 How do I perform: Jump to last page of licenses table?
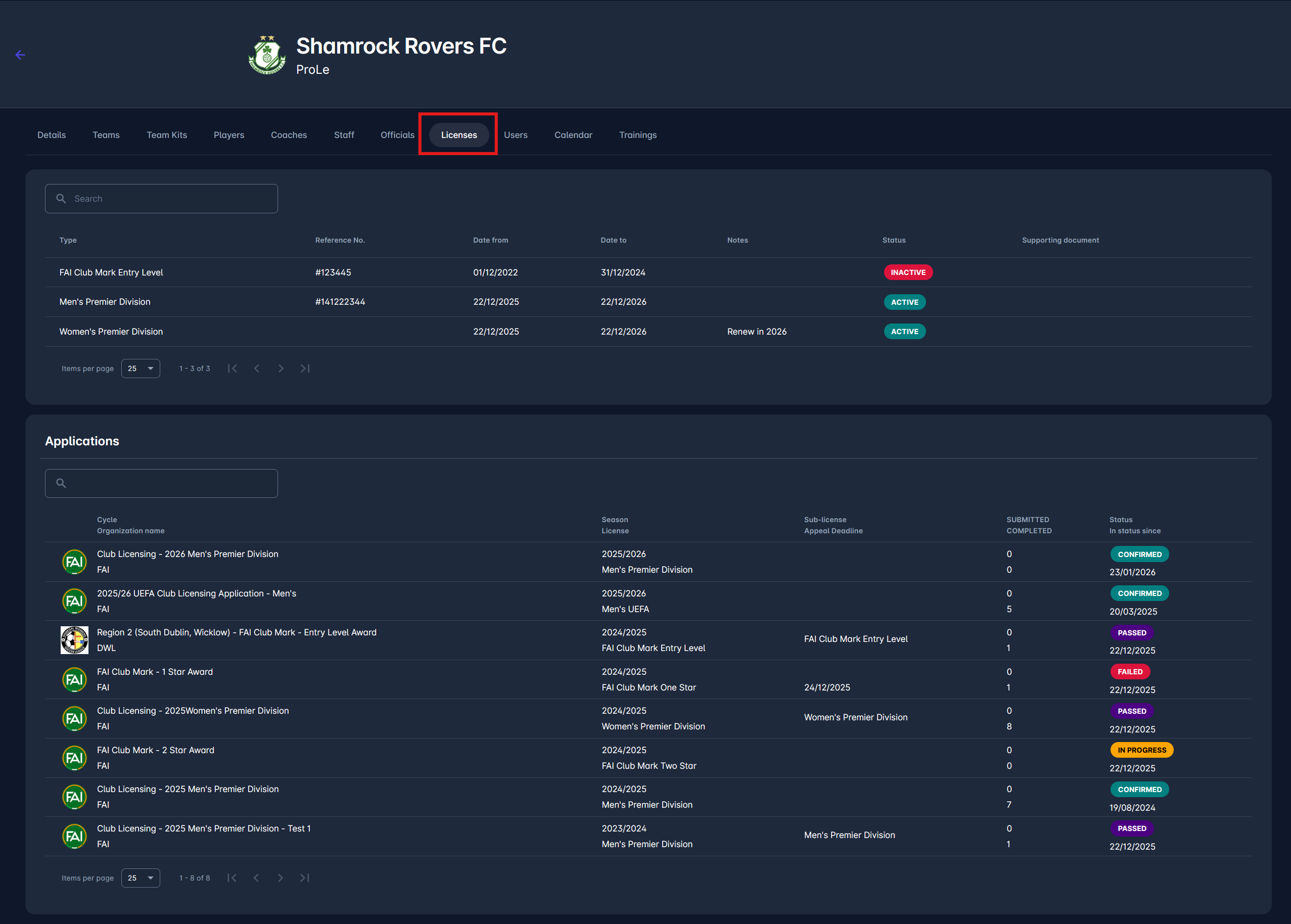click(305, 368)
